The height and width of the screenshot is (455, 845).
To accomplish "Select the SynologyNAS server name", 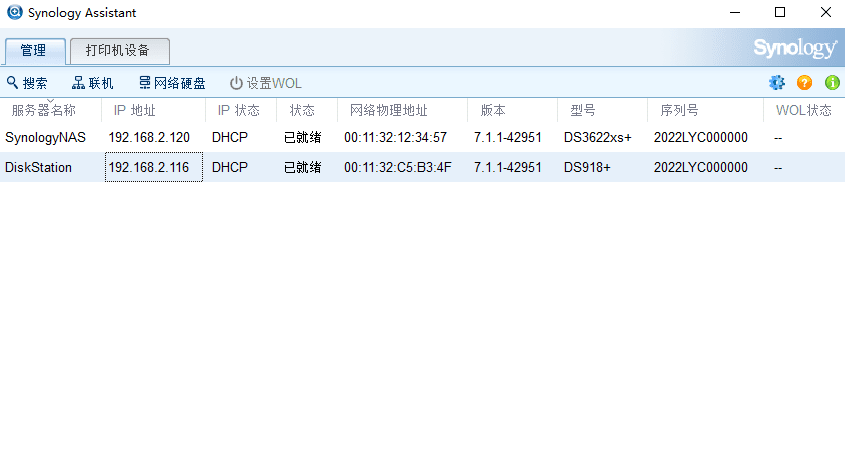I will 45,137.
